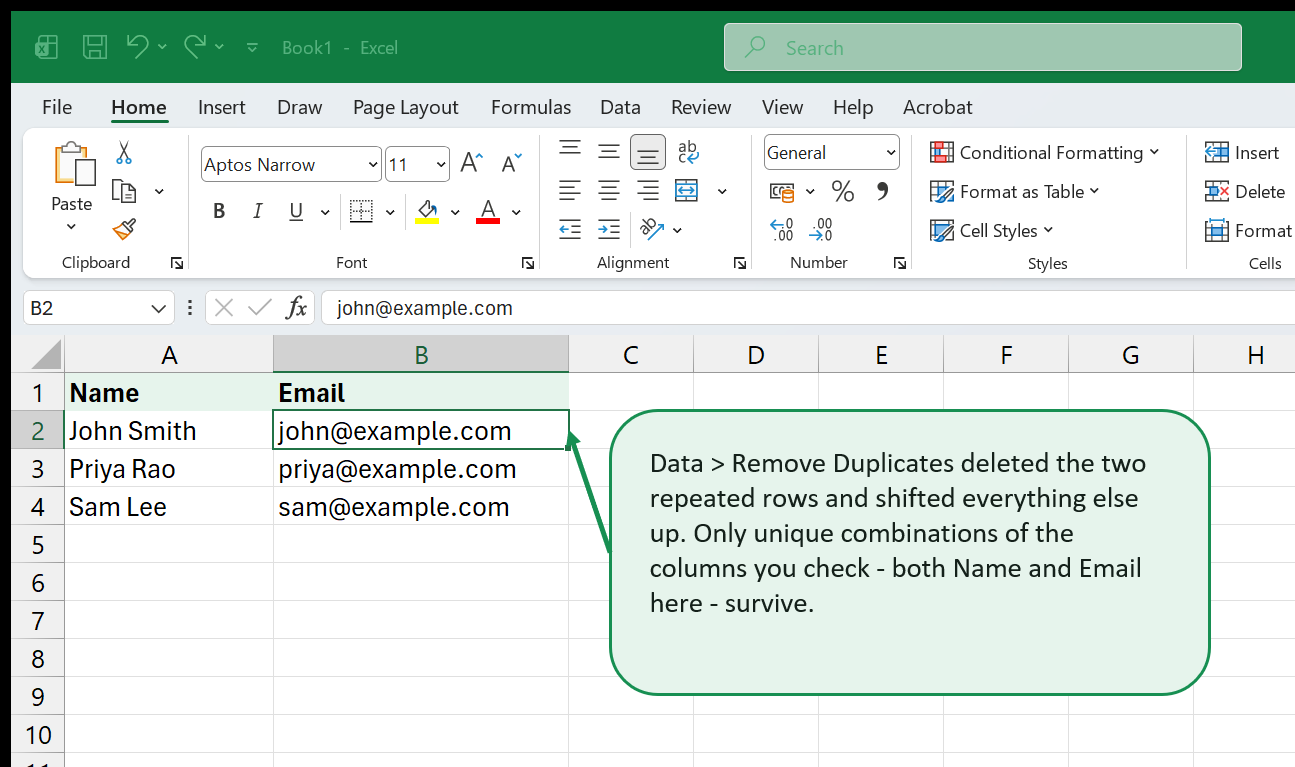Open the Font settings dialog launcher
The width and height of the screenshot is (1295, 767).
[x=527, y=263]
